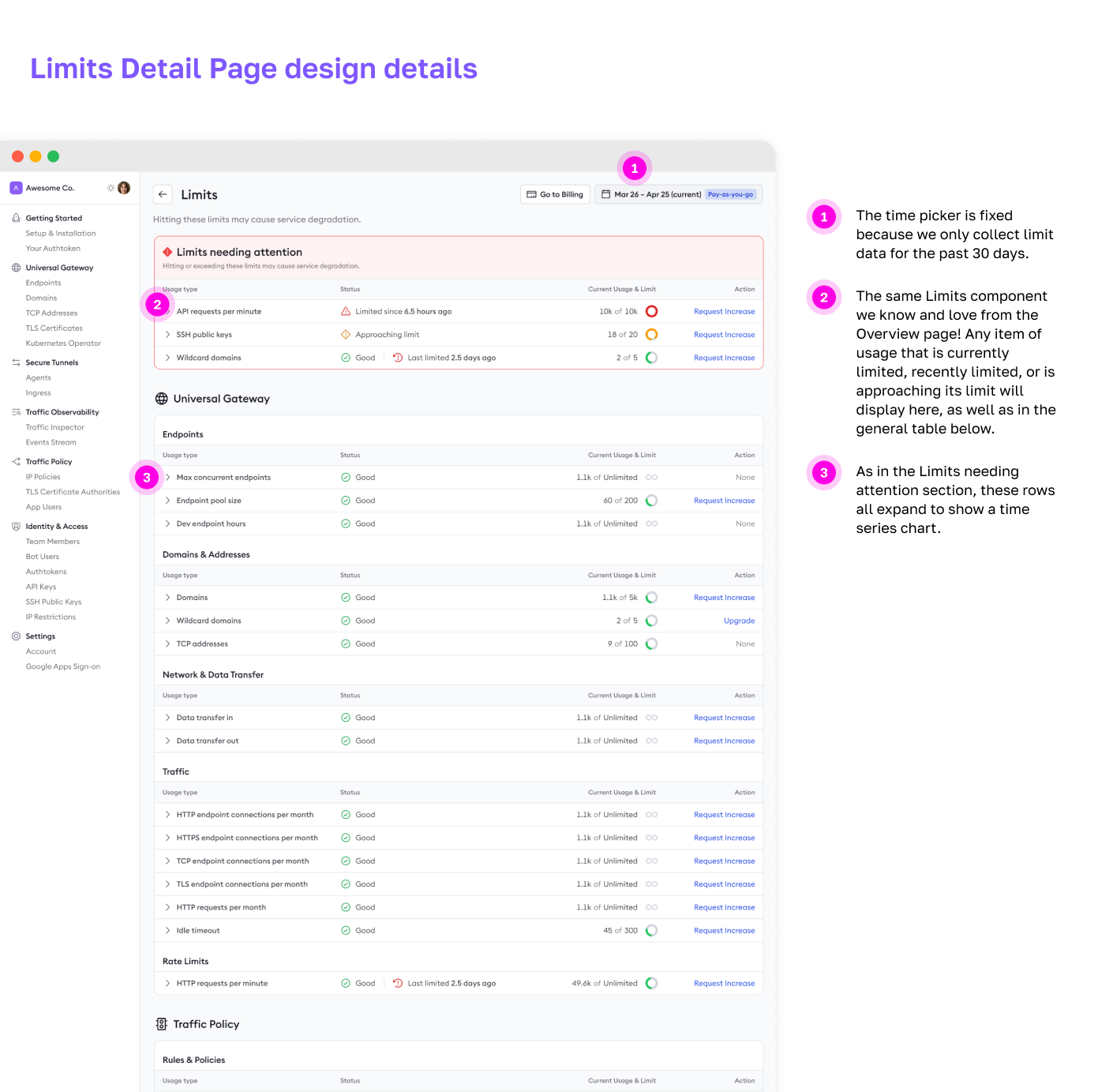Click the green check icon in Dev endpoint hours row
The width and height of the screenshot is (1113, 1092).
[x=346, y=524]
